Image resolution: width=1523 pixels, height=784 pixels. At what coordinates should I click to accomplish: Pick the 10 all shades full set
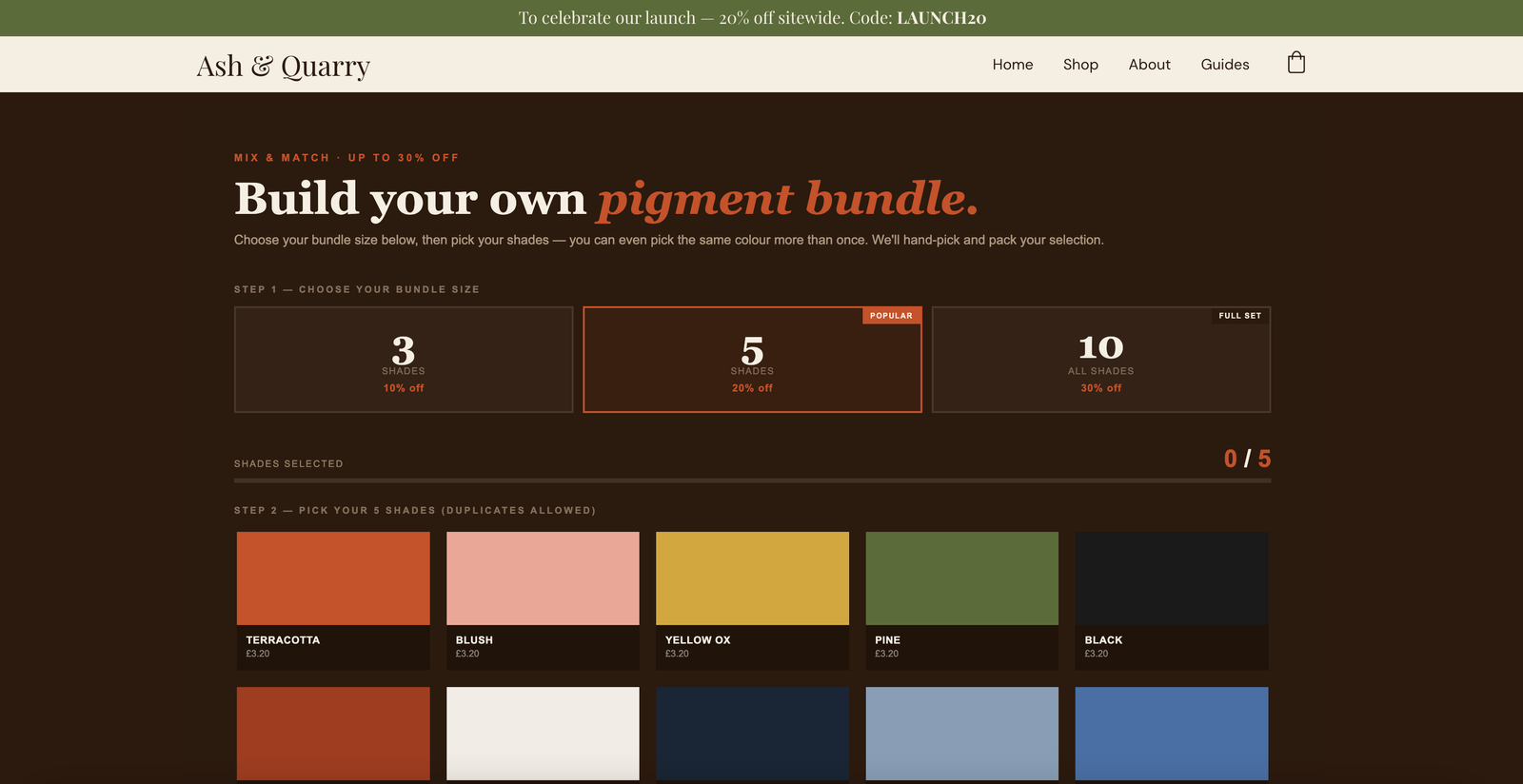[x=1100, y=360]
